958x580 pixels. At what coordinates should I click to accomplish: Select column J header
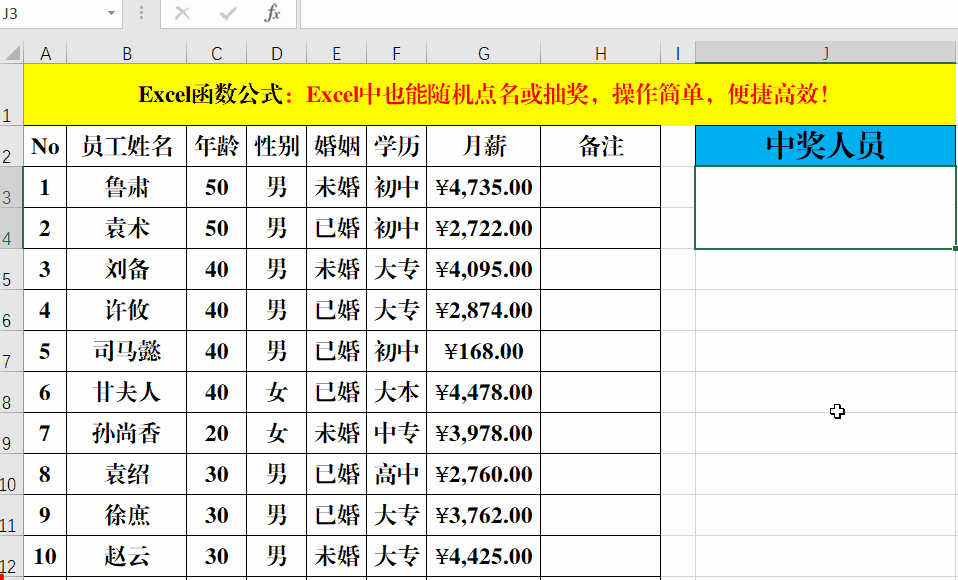click(825, 54)
